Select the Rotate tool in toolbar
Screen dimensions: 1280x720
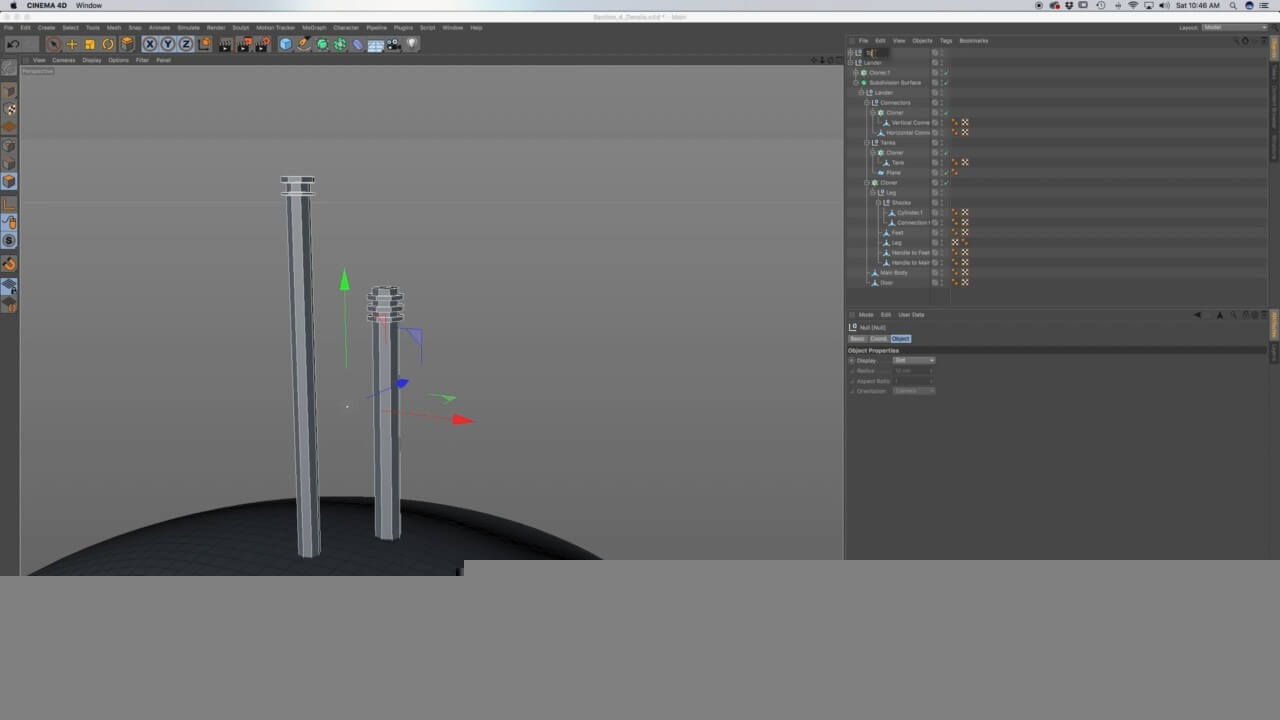click(108, 44)
